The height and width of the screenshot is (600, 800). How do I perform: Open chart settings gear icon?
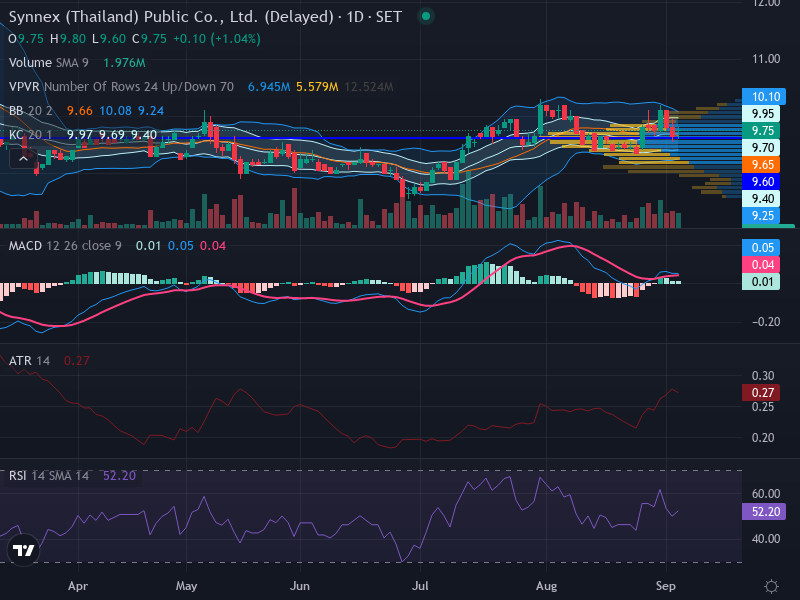(771, 586)
